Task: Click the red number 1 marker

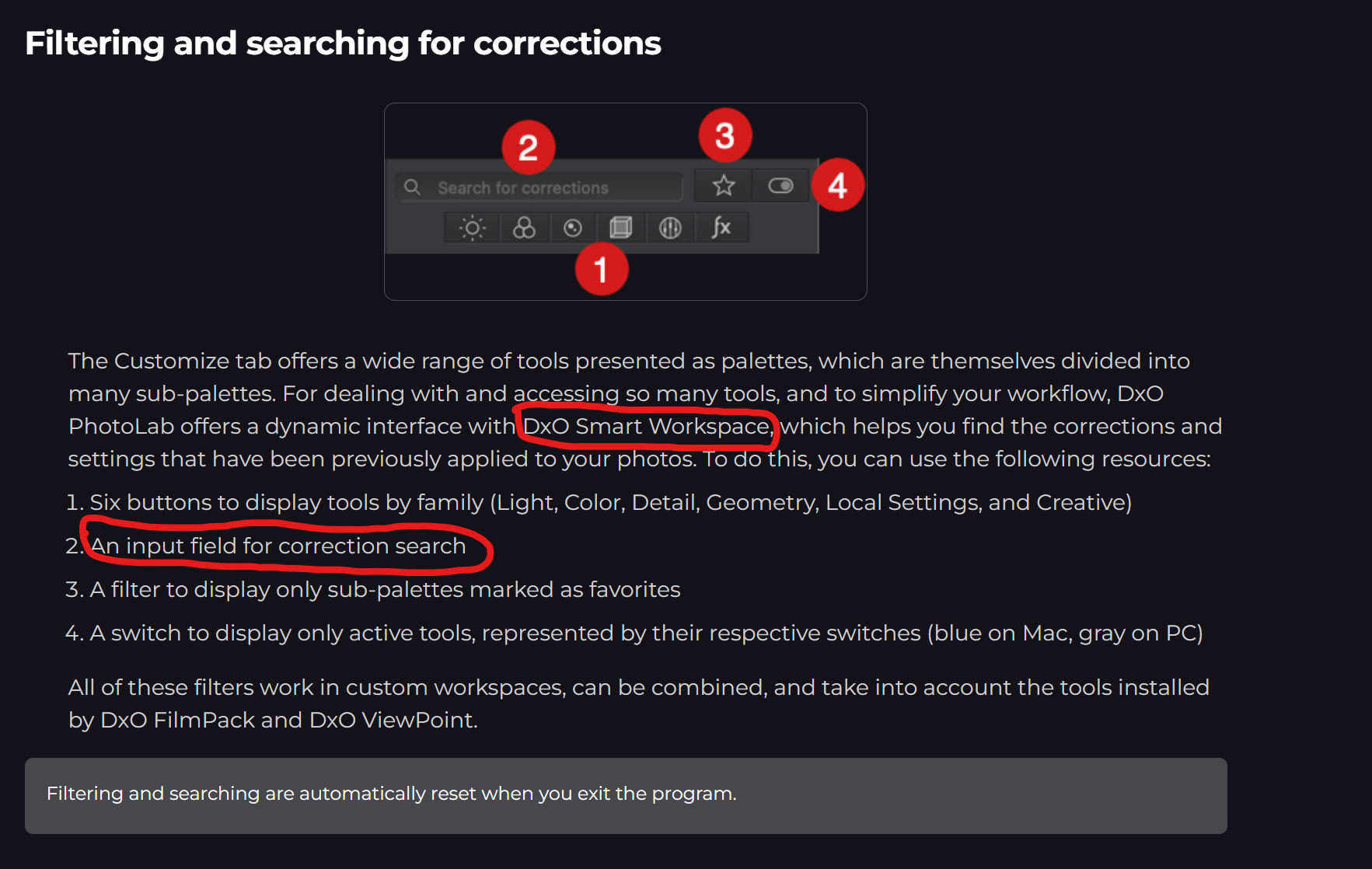Action: click(x=601, y=269)
